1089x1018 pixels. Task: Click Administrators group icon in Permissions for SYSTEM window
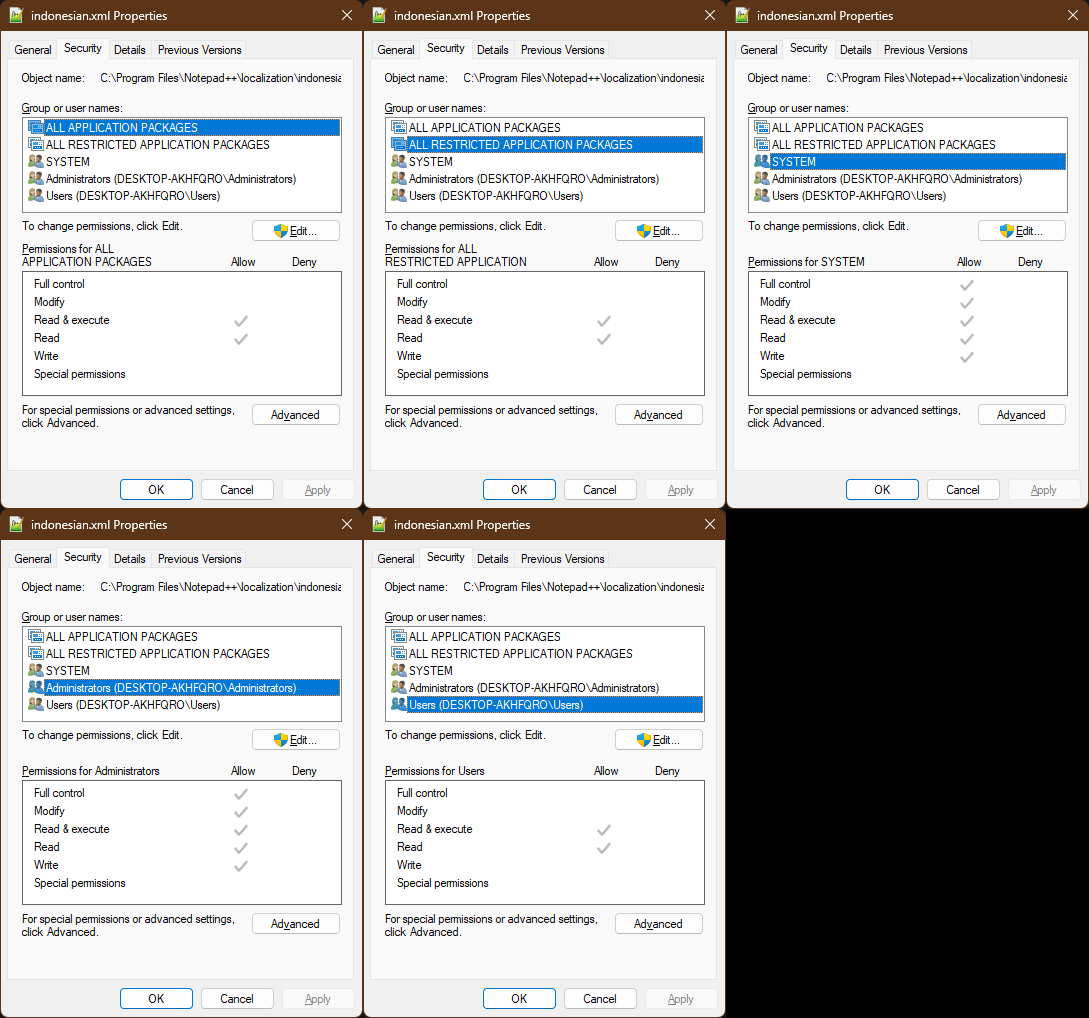tap(762, 178)
